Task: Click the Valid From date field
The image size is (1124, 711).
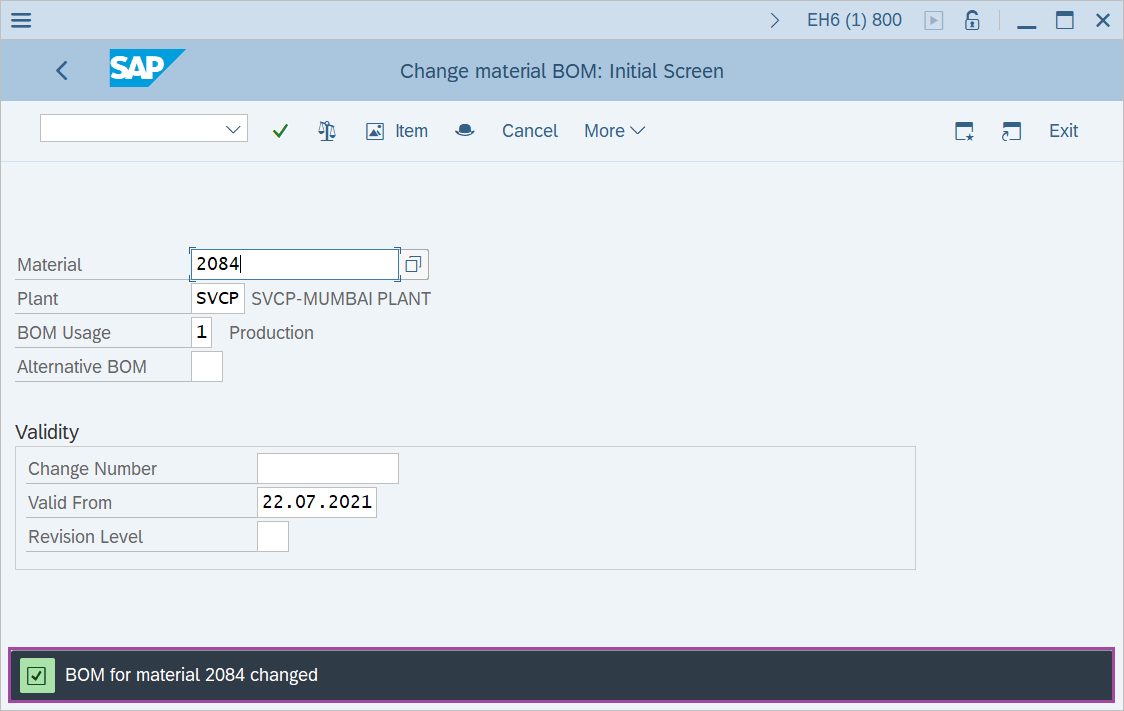Action: pos(316,502)
